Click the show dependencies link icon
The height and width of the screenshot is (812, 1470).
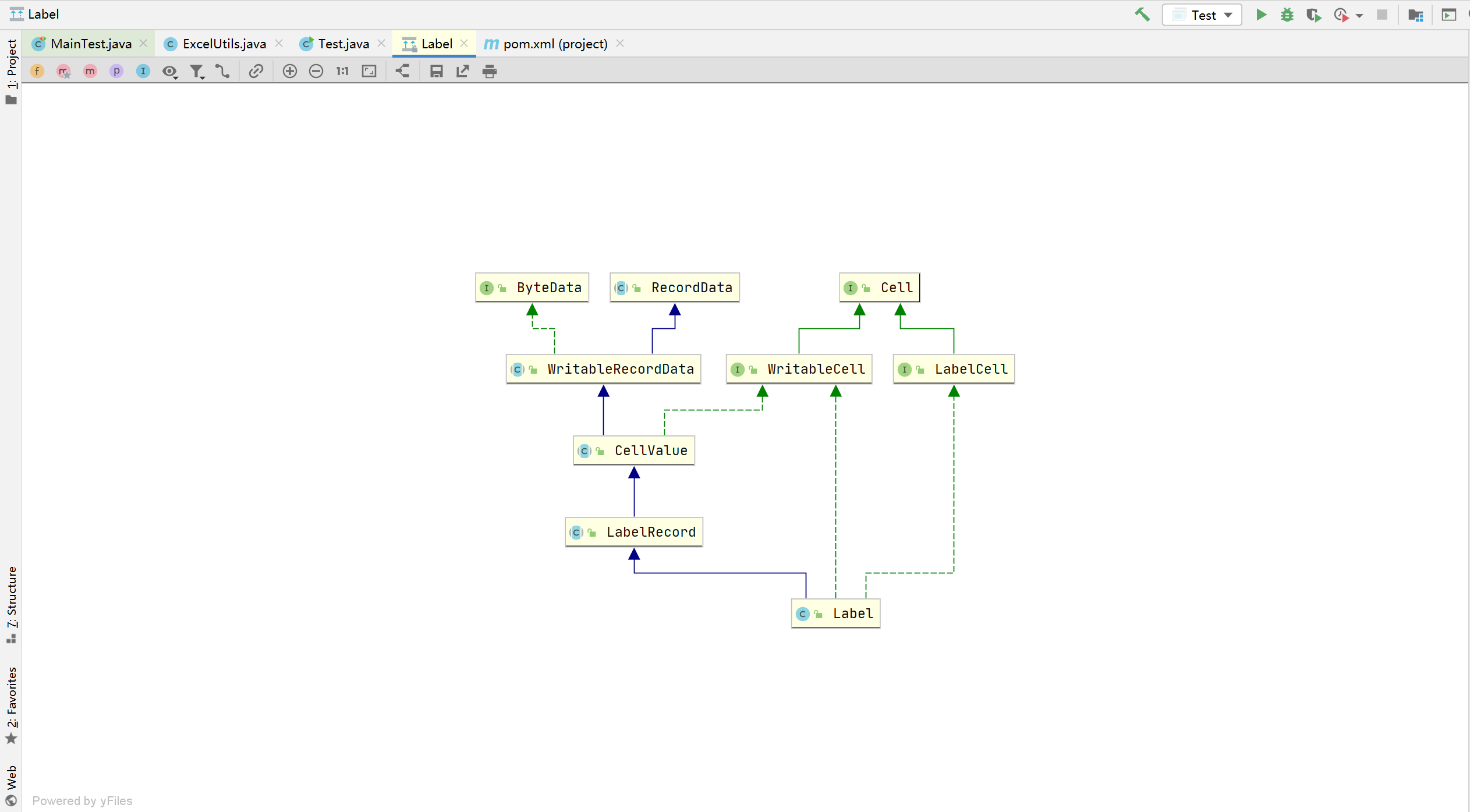[x=256, y=71]
